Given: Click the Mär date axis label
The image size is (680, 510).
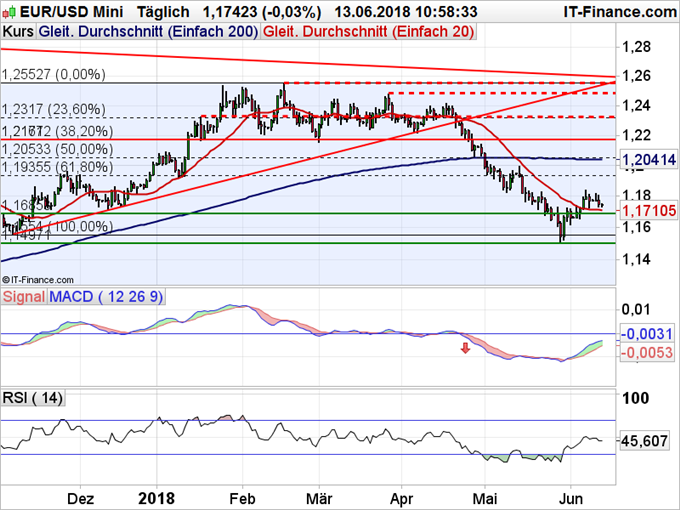Looking at the screenshot, I should click(x=319, y=499).
